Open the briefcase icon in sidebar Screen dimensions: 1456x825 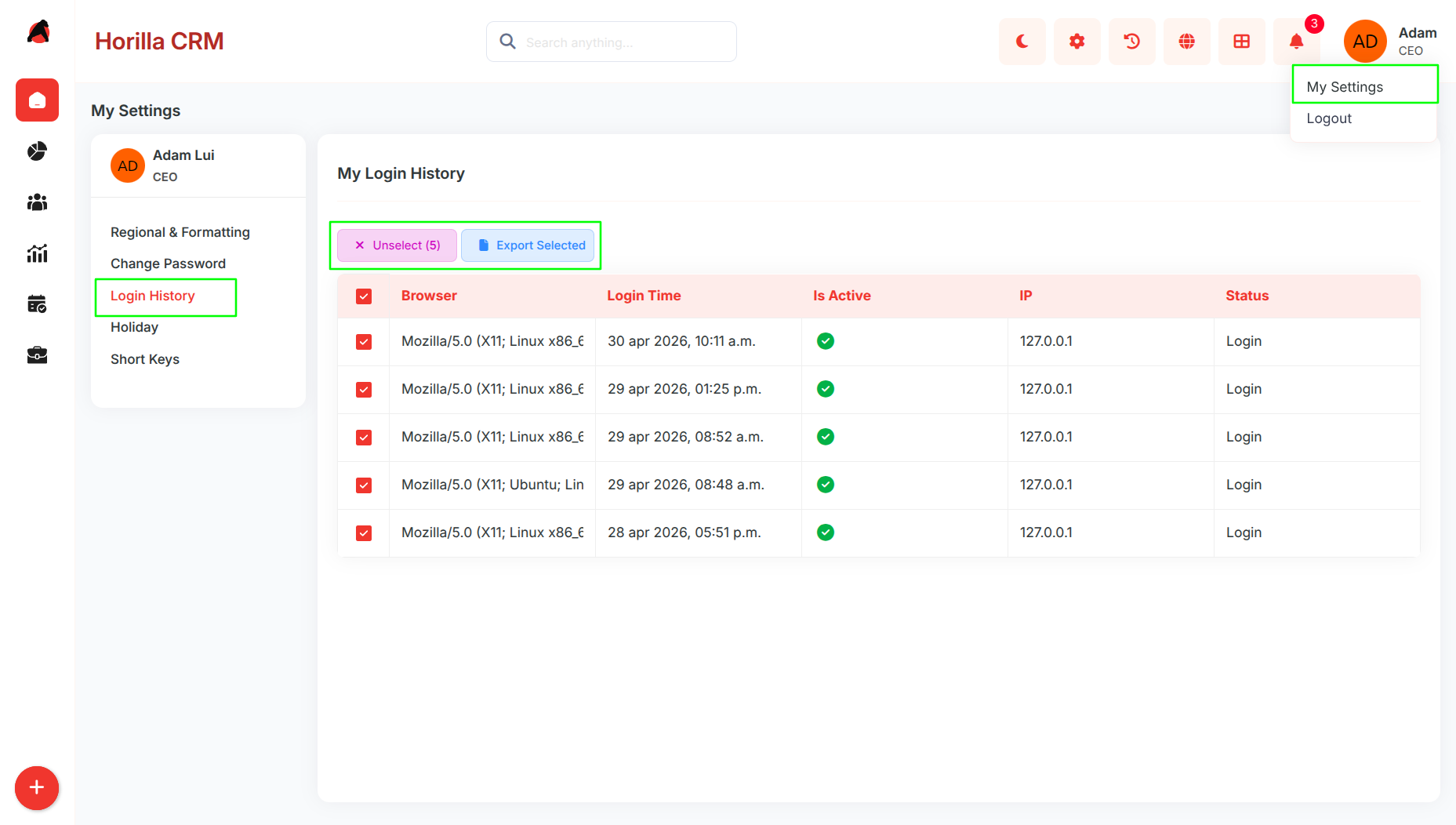click(37, 355)
